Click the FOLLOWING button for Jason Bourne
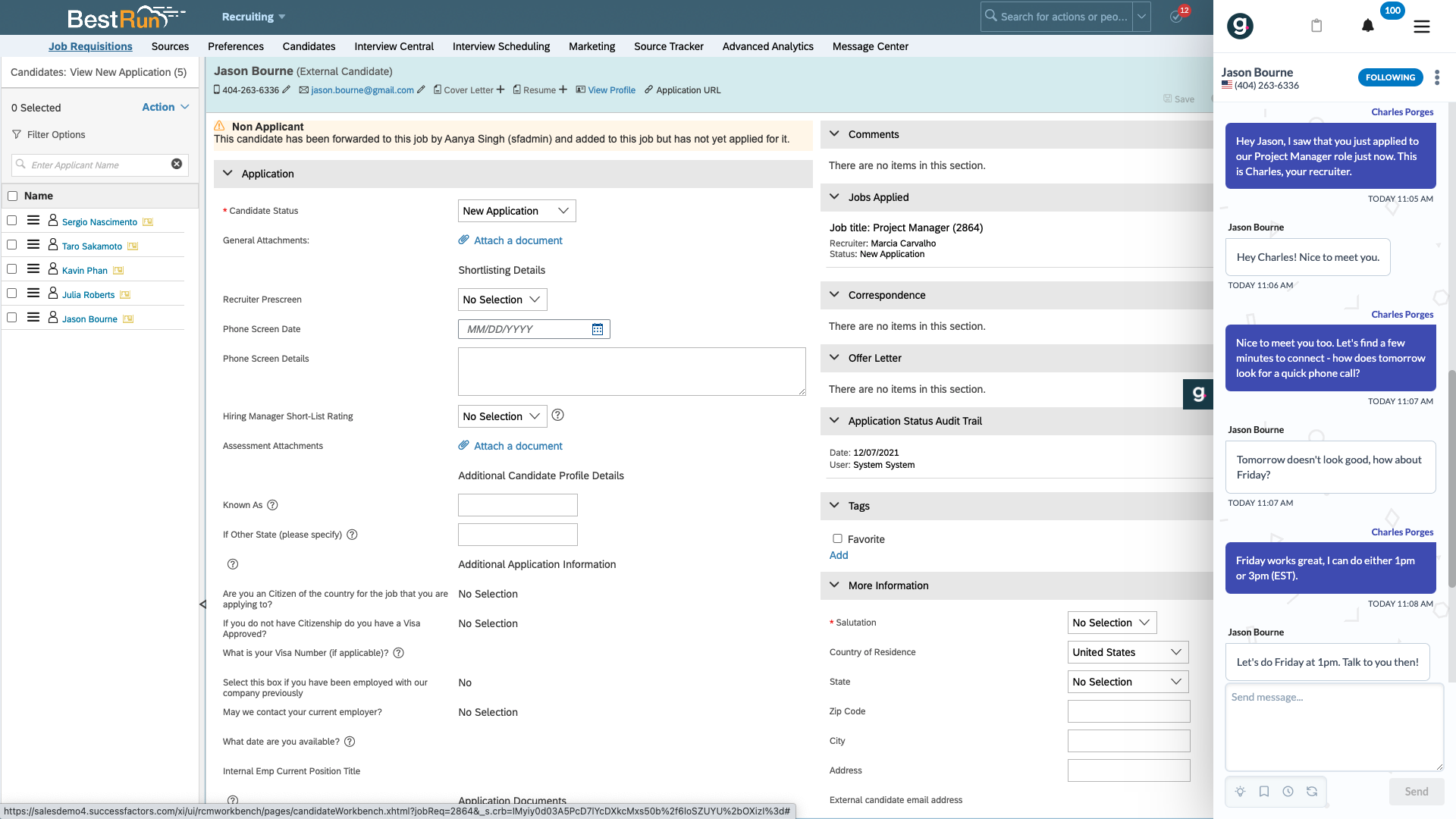Viewport: 1456px width, 819px height. (1390, 77)
